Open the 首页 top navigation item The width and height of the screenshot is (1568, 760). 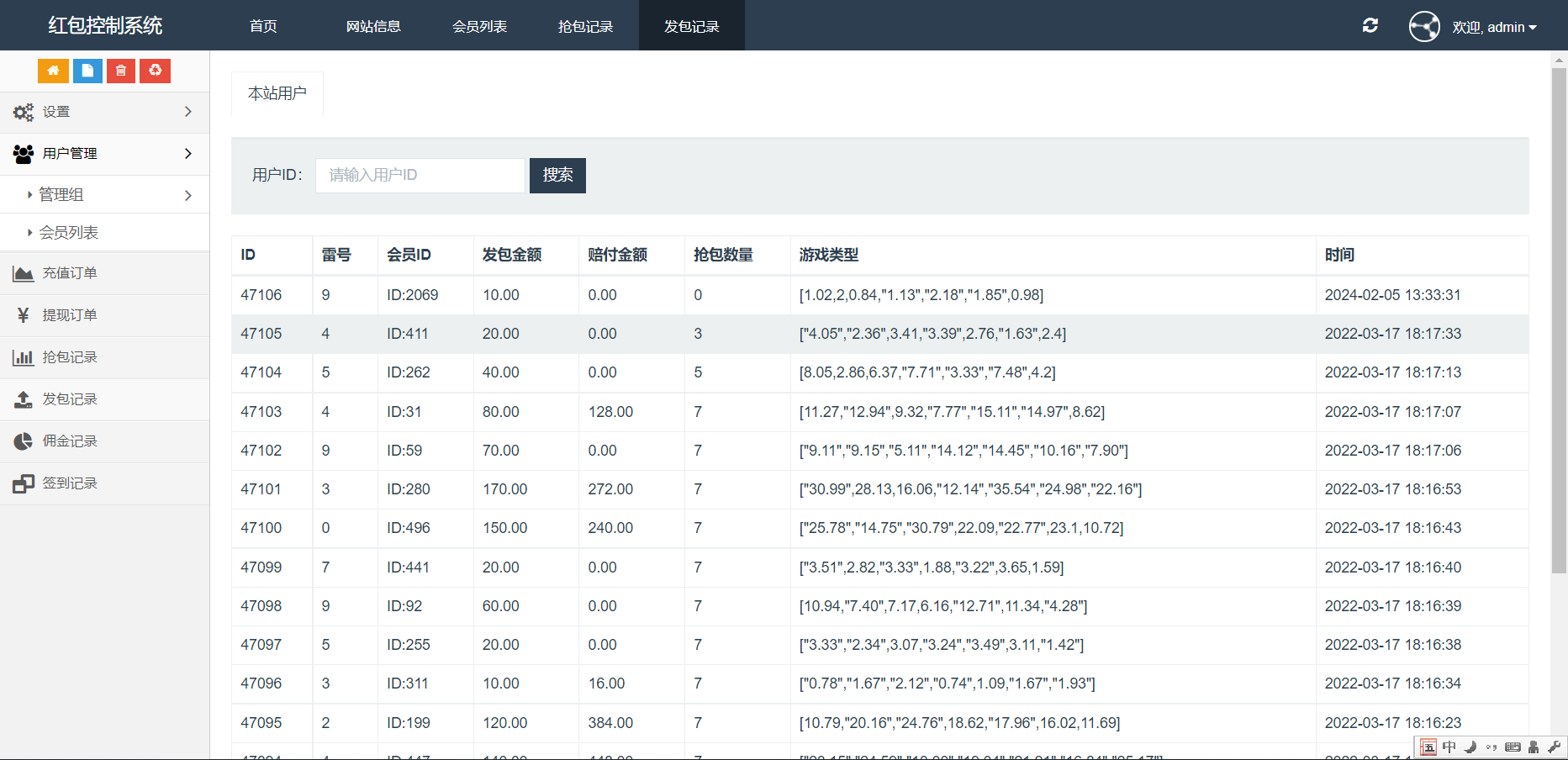pos(263,26)
